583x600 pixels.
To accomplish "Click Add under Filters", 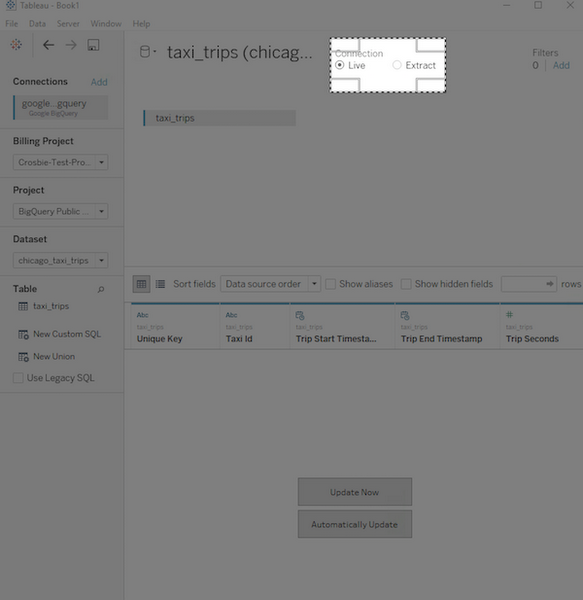I will tap(561, 65).
